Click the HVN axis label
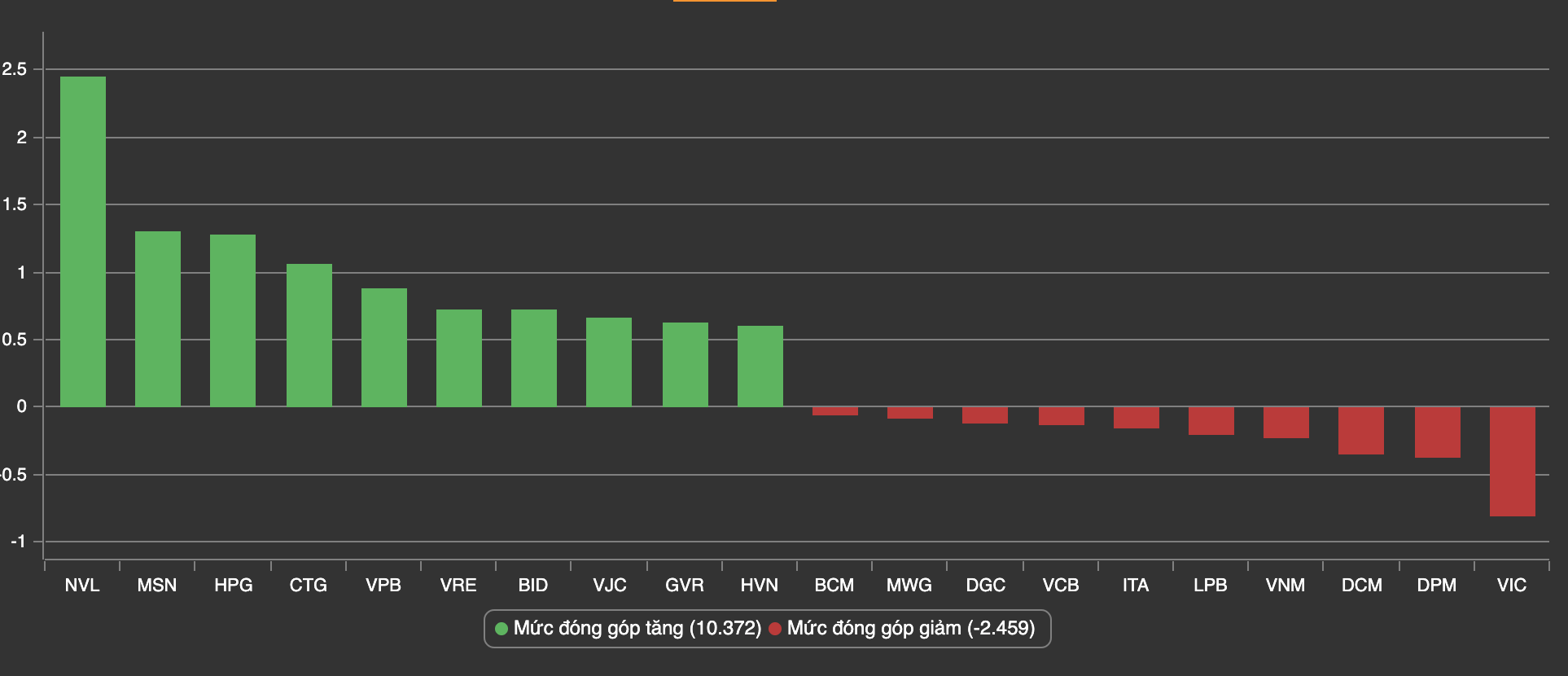Image resolution: width=1568 pixels, height=676 pixels. [x=760, y=585]
